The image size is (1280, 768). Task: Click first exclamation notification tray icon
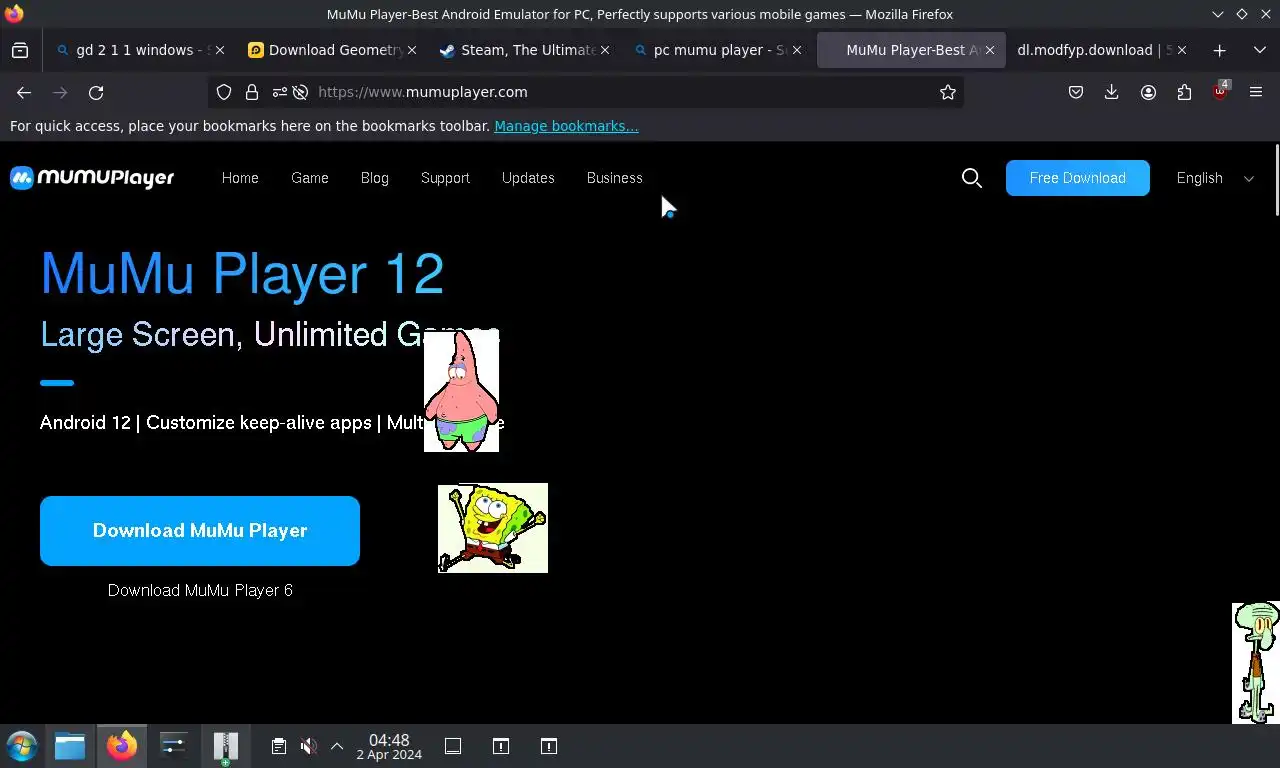click(x=501, y=746)
